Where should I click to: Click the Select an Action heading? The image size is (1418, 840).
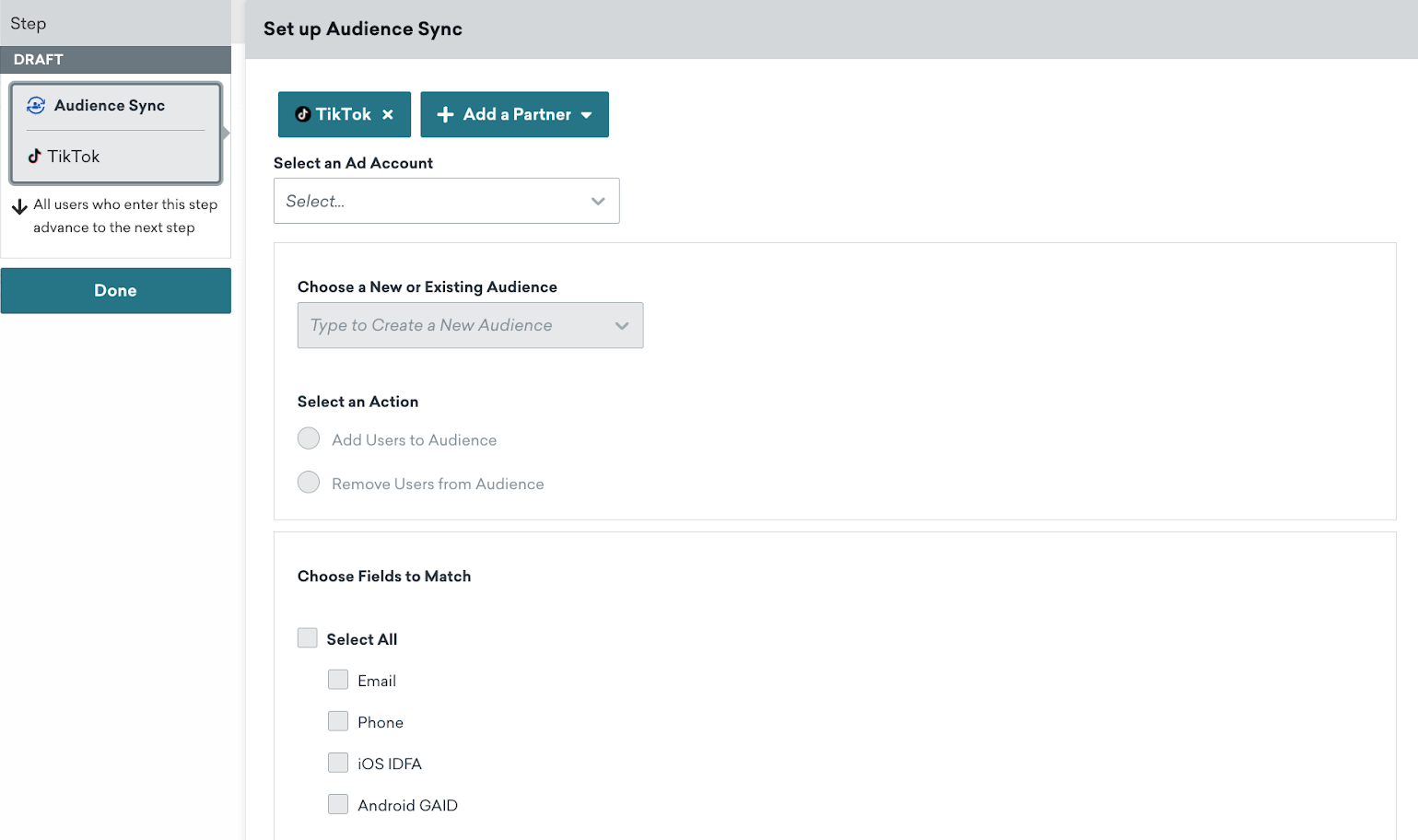point(357,402)
